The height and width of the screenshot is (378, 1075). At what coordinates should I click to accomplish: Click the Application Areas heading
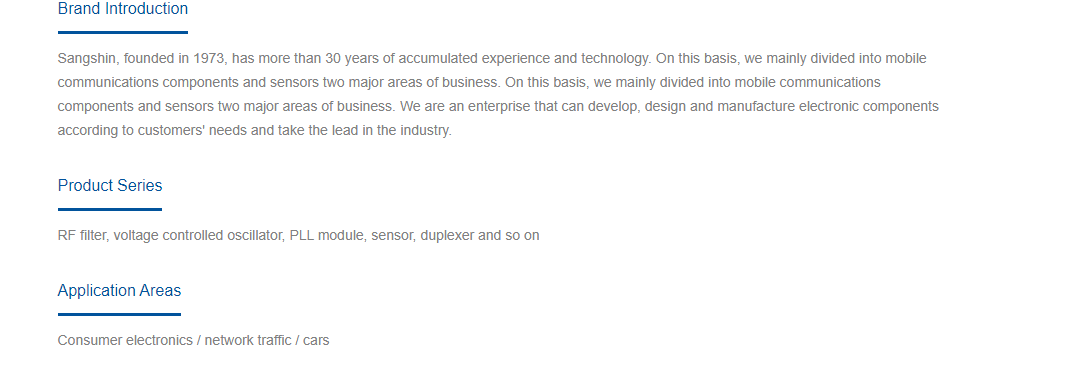pyautogui.click(x=119, y=291)
